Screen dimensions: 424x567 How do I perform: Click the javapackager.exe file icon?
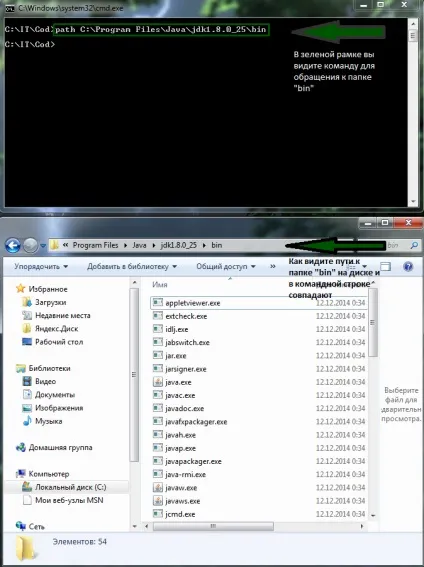pos(158,461)
